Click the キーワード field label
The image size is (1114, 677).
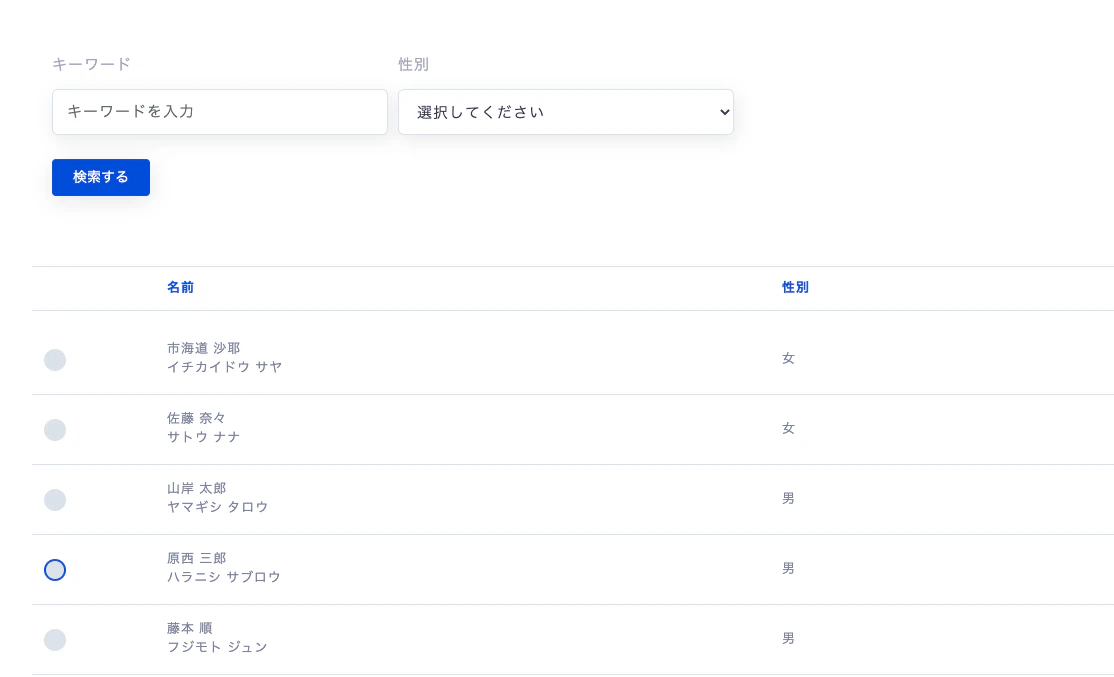(92, 65)
